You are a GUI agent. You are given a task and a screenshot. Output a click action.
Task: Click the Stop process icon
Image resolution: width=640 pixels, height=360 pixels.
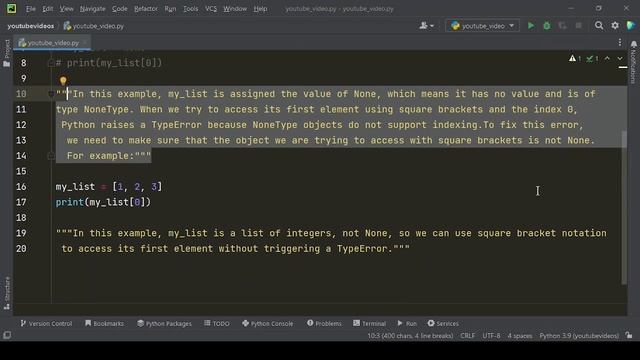point(578,26)
